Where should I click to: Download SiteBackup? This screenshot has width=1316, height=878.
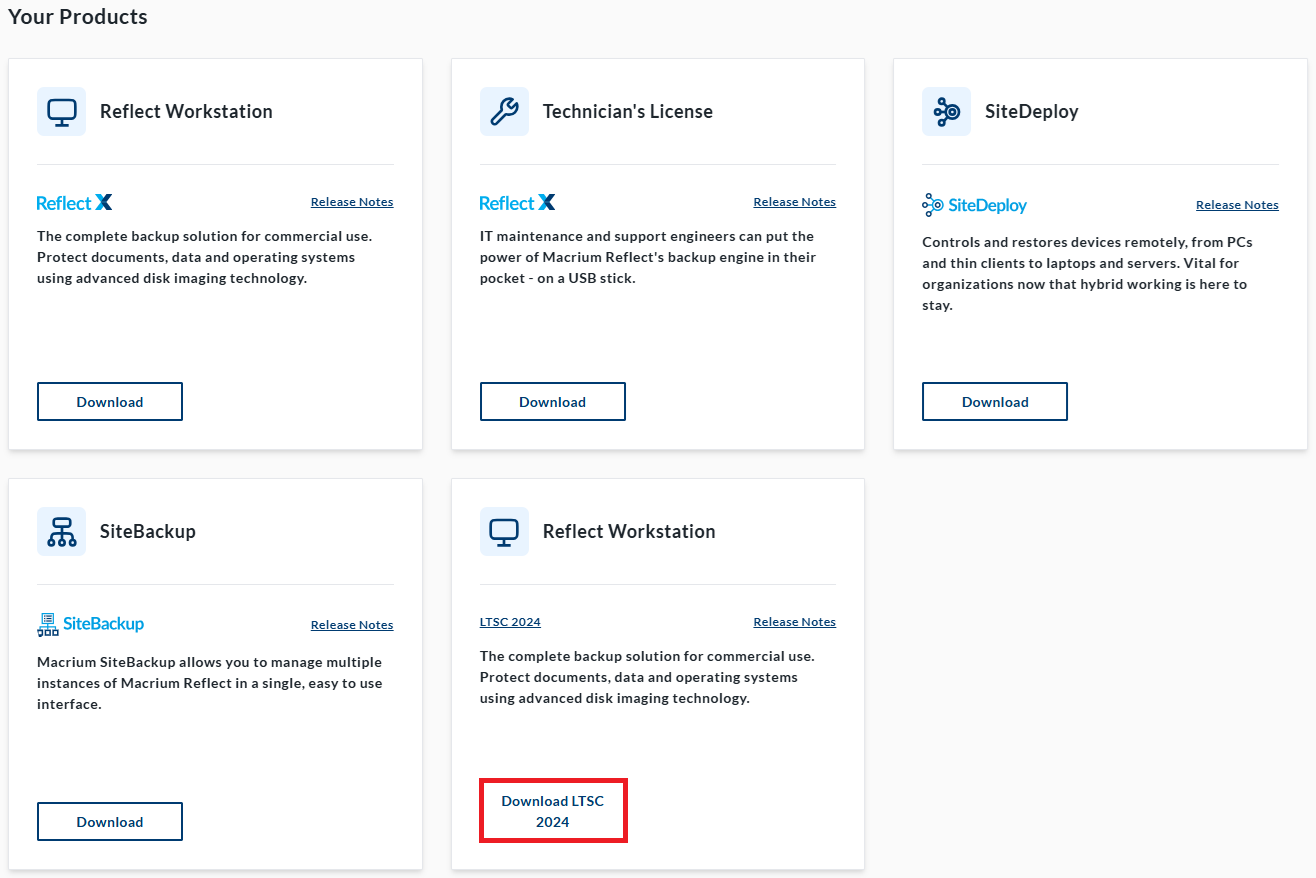click(110, 822)
